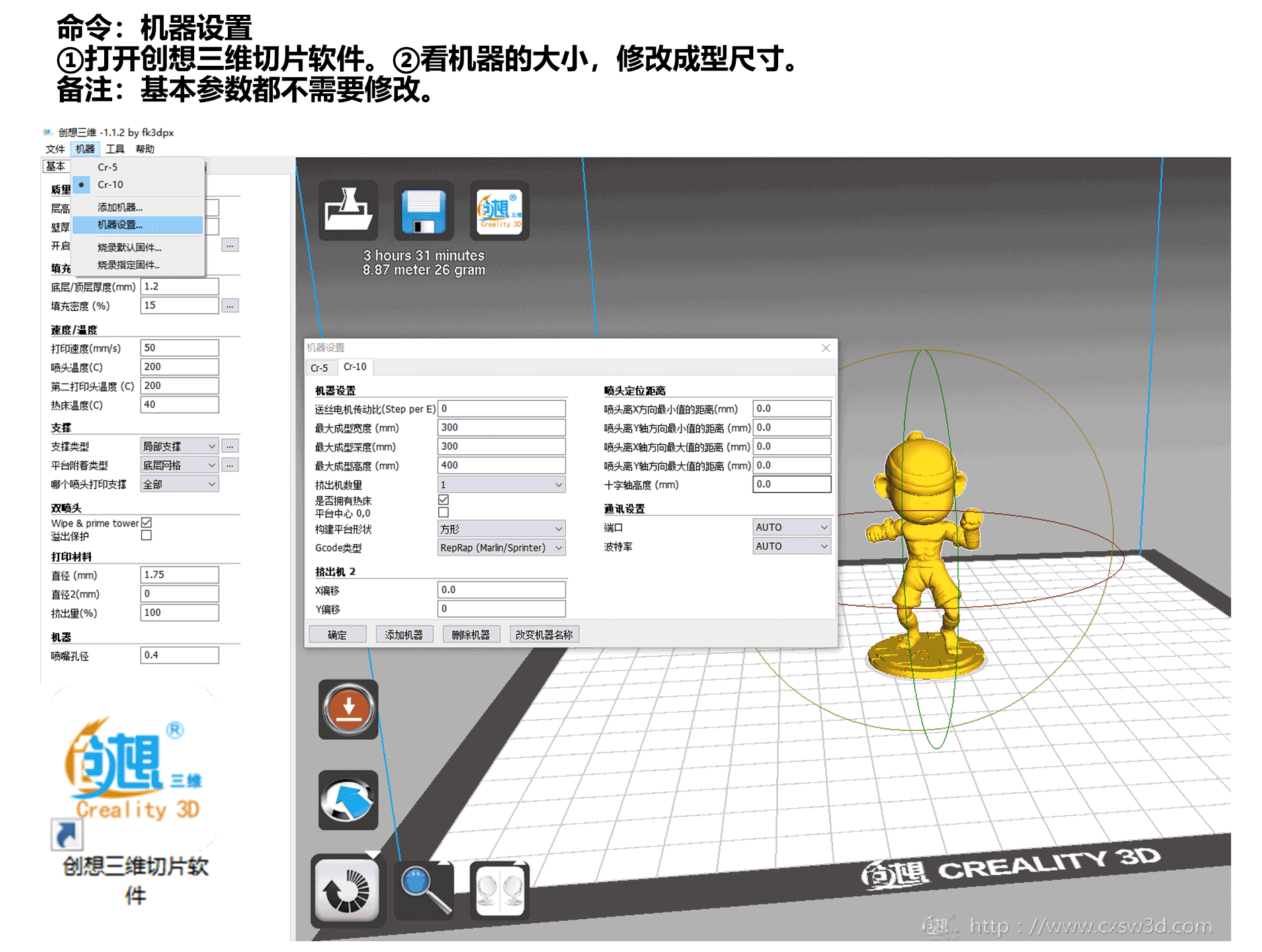
Task: Click the 填充密度 input field
Action: 179,305
